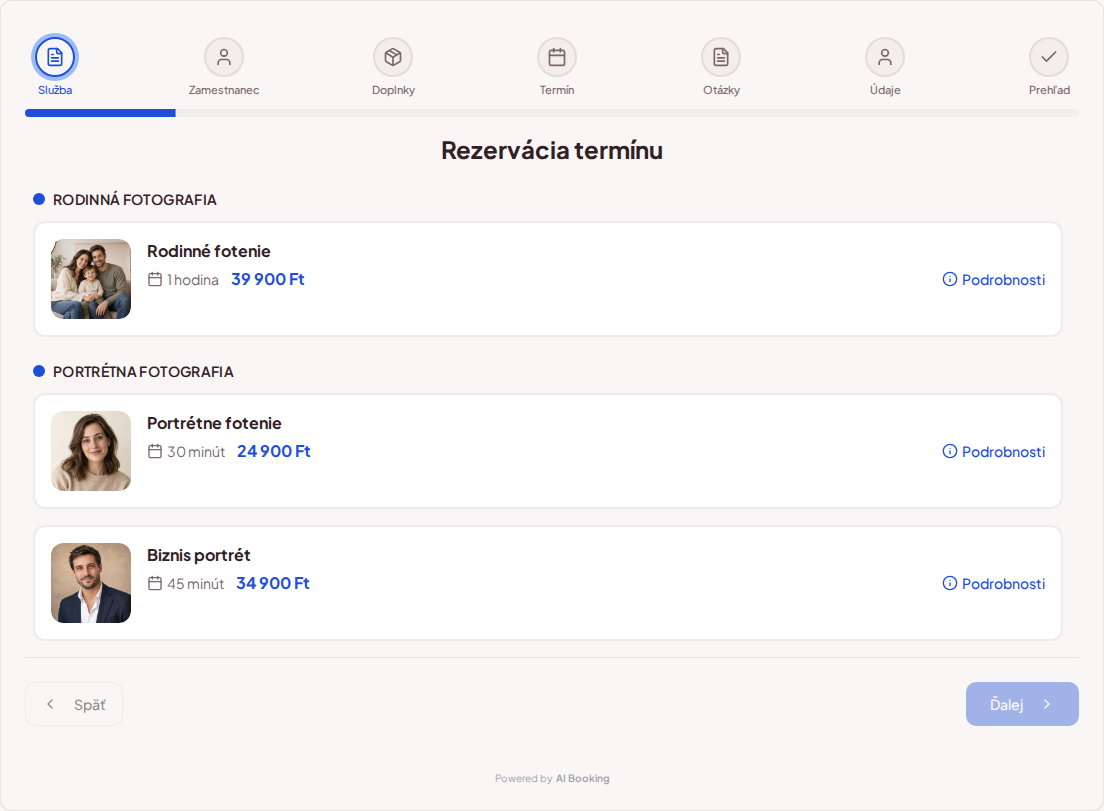The width and height of the screenshot is (1104, 811).
Task: Click the blue progress bar under the steps
Action: pos(100,113)
